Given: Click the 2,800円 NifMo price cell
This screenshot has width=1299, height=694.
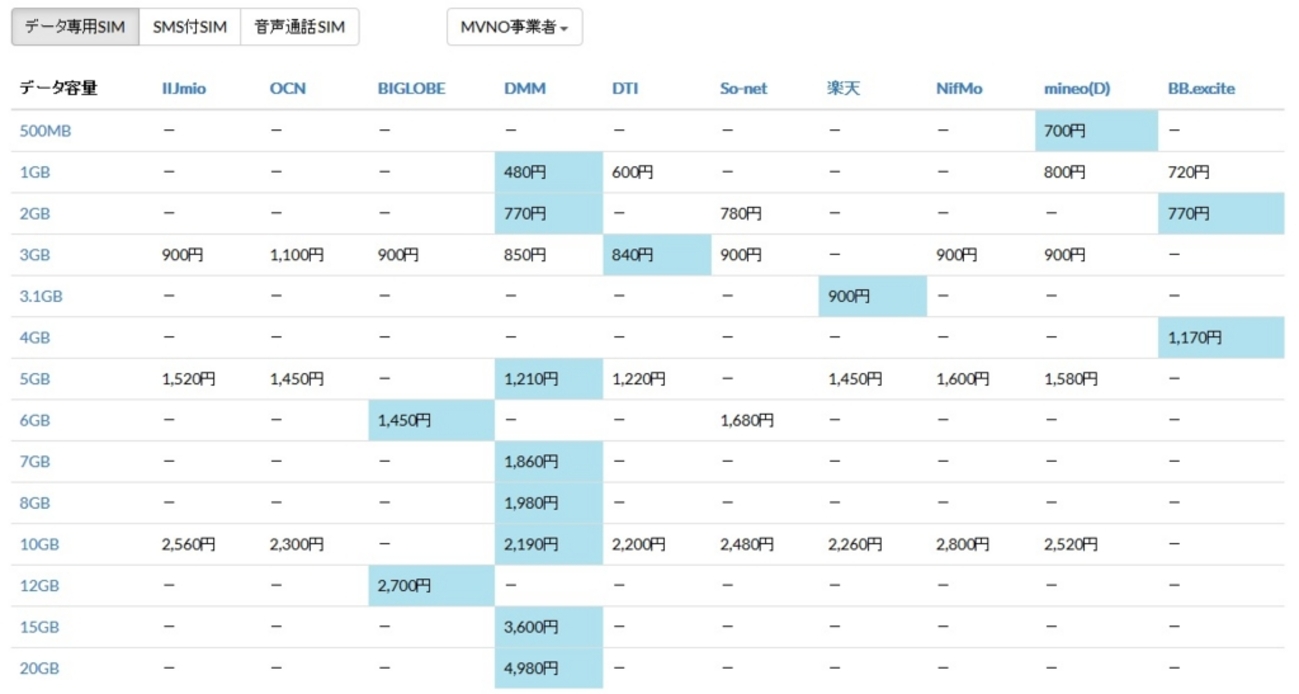Looking at the screenshot, I should click(x=981, y=545).
